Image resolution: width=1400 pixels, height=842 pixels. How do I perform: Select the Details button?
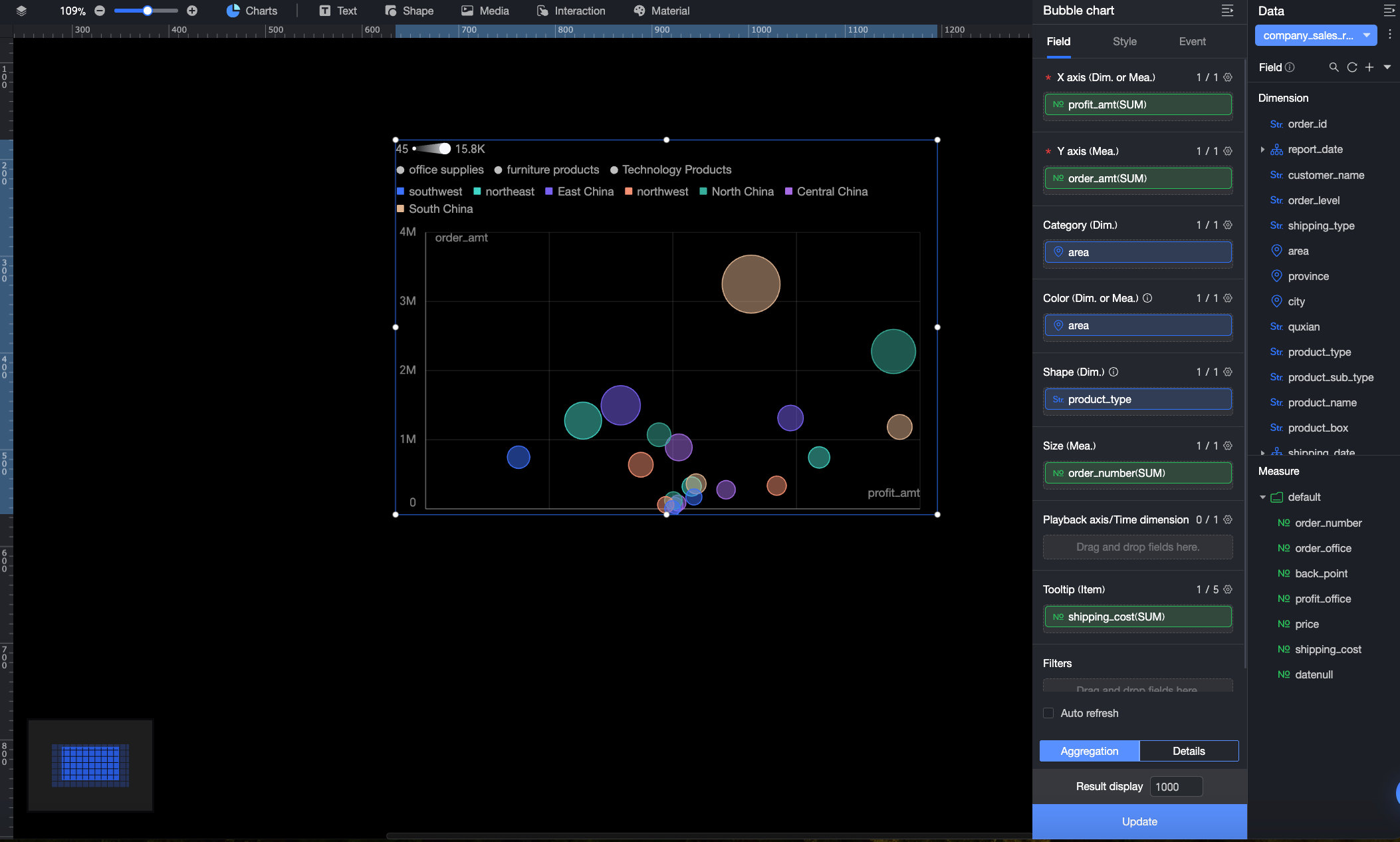pos(1188,751)
